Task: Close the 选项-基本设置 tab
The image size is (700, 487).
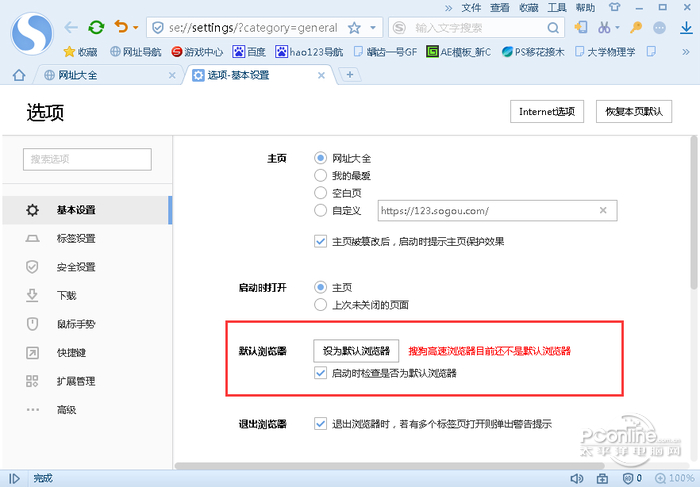Action: [x=321, y=75]
